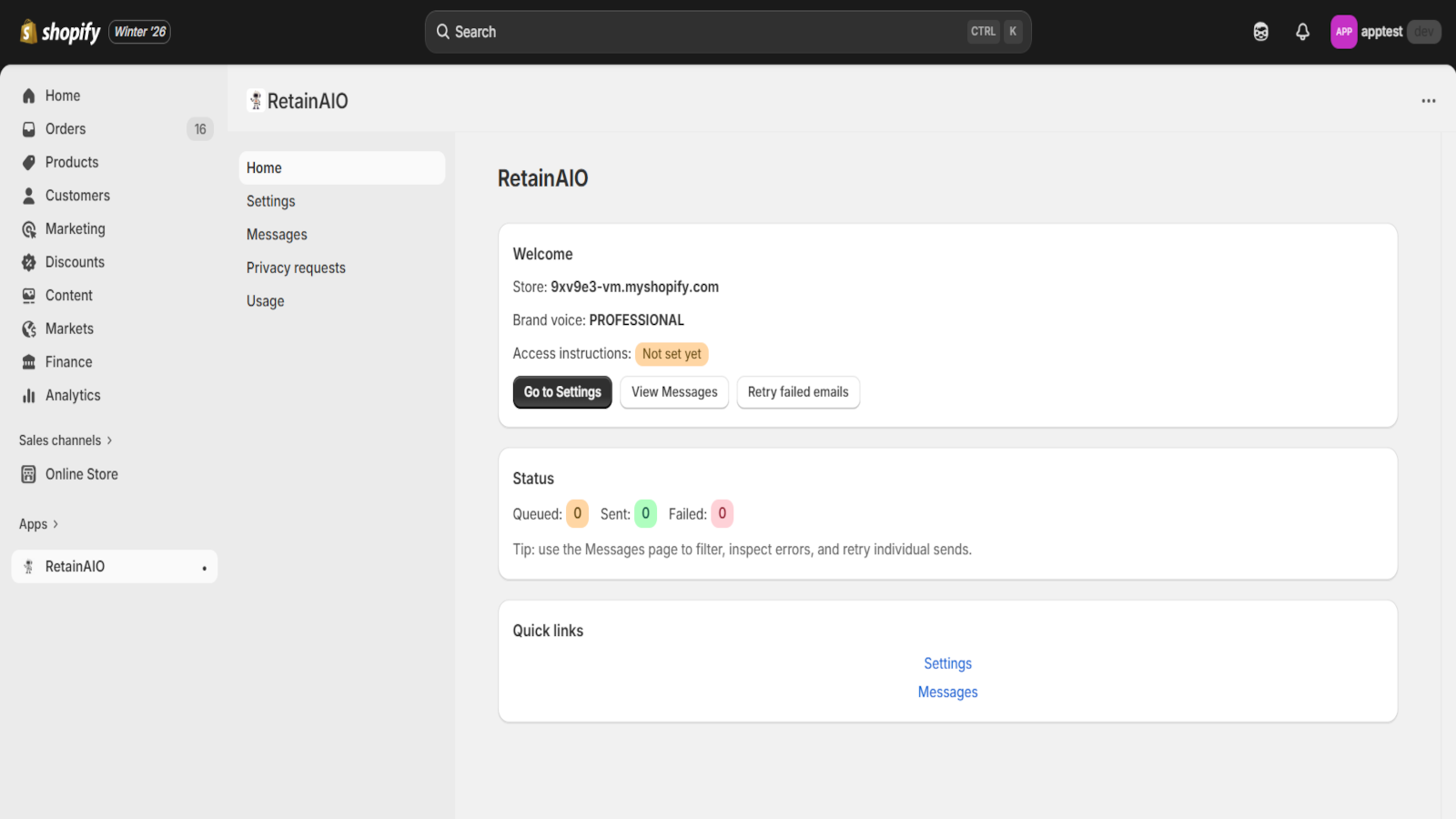
Task: Open the Privacy requests page
Action: click(x=295, y=267)
